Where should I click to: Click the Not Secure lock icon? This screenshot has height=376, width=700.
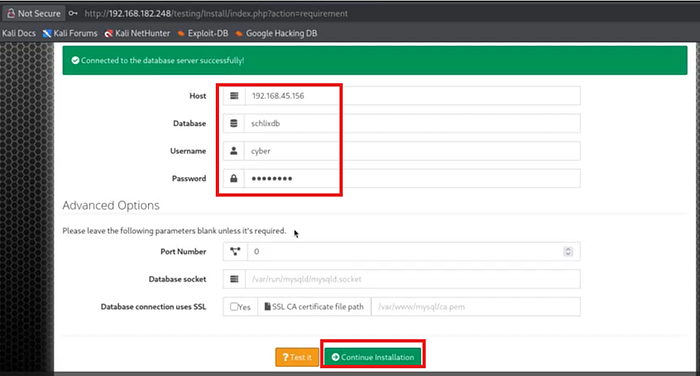pyautogui.click(x=11, y=13)
